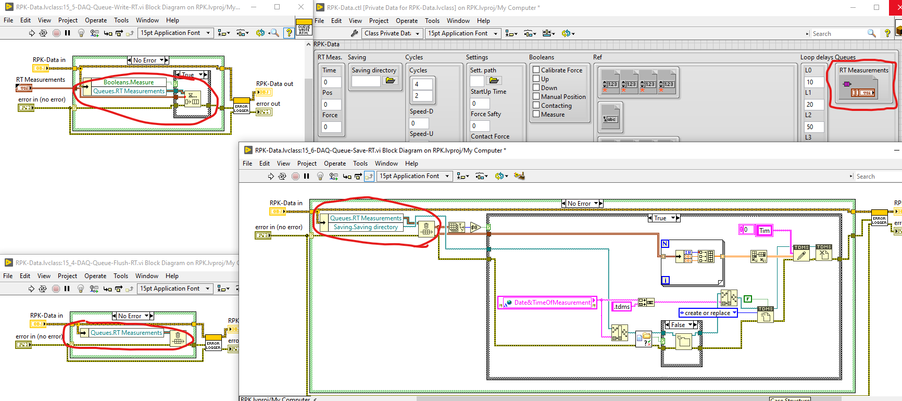Open Tools menu in RPK-Data.ctl window
The width and height of the screenshot is (902, 401).
point(432,21)
